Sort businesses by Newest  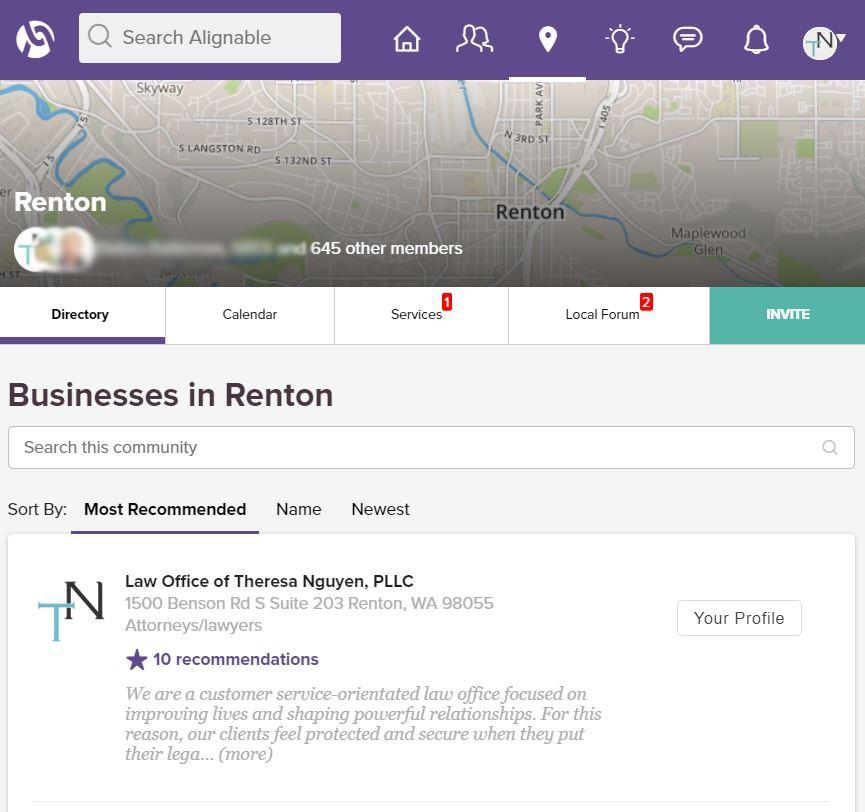[380, 509]
